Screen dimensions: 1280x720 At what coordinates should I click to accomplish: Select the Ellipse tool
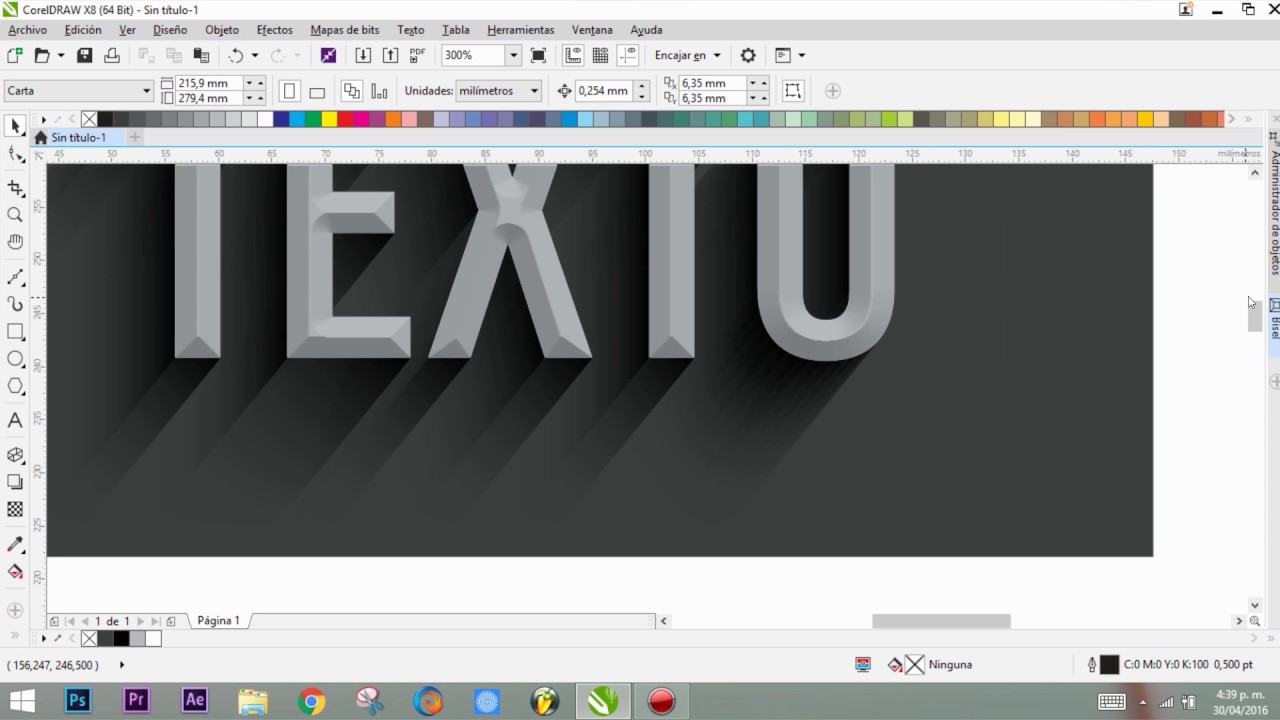point(15,358)
